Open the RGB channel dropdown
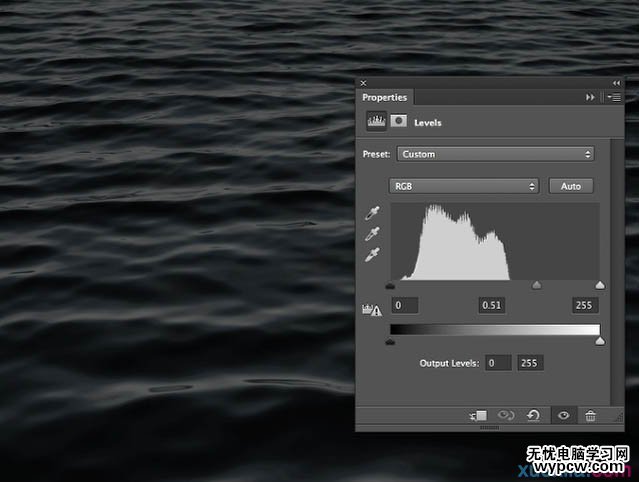 464,186
